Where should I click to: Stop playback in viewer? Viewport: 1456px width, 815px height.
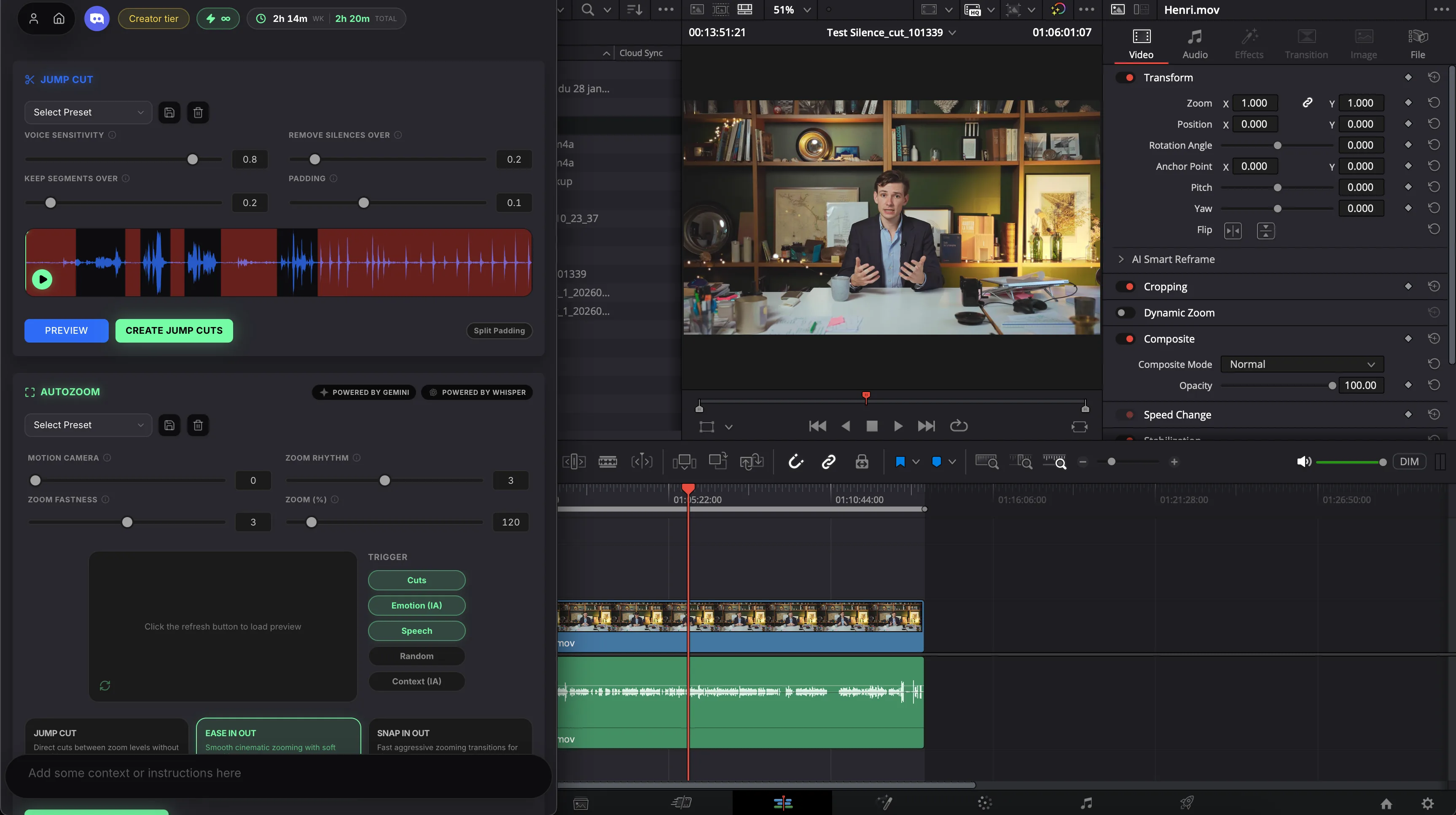[872, 426]
